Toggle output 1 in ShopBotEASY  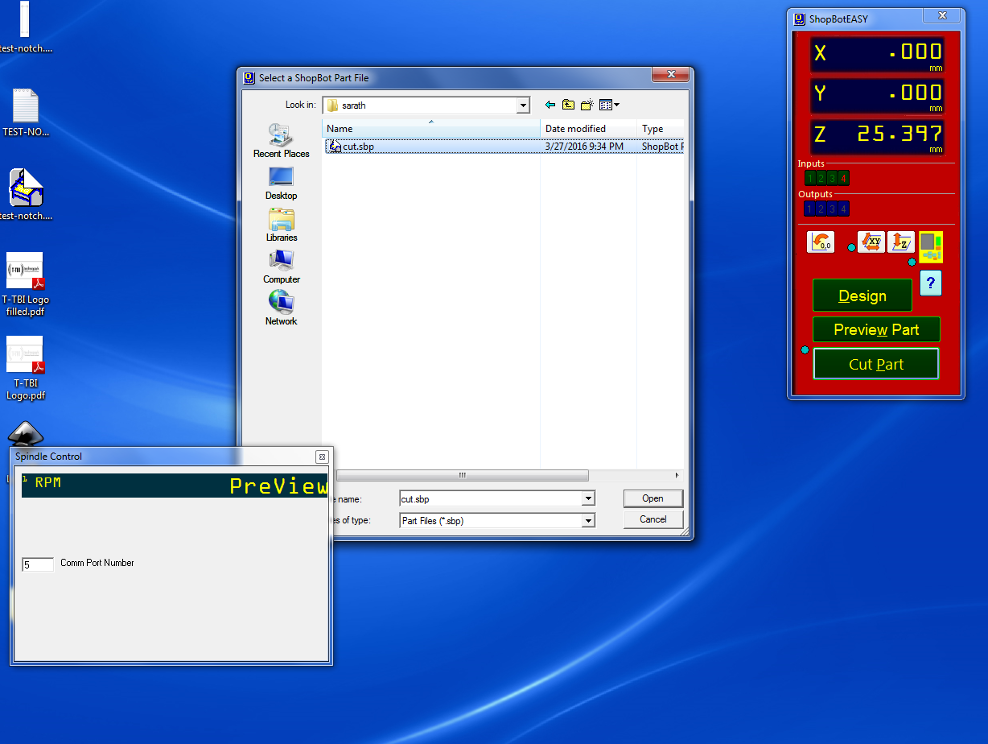810,209
